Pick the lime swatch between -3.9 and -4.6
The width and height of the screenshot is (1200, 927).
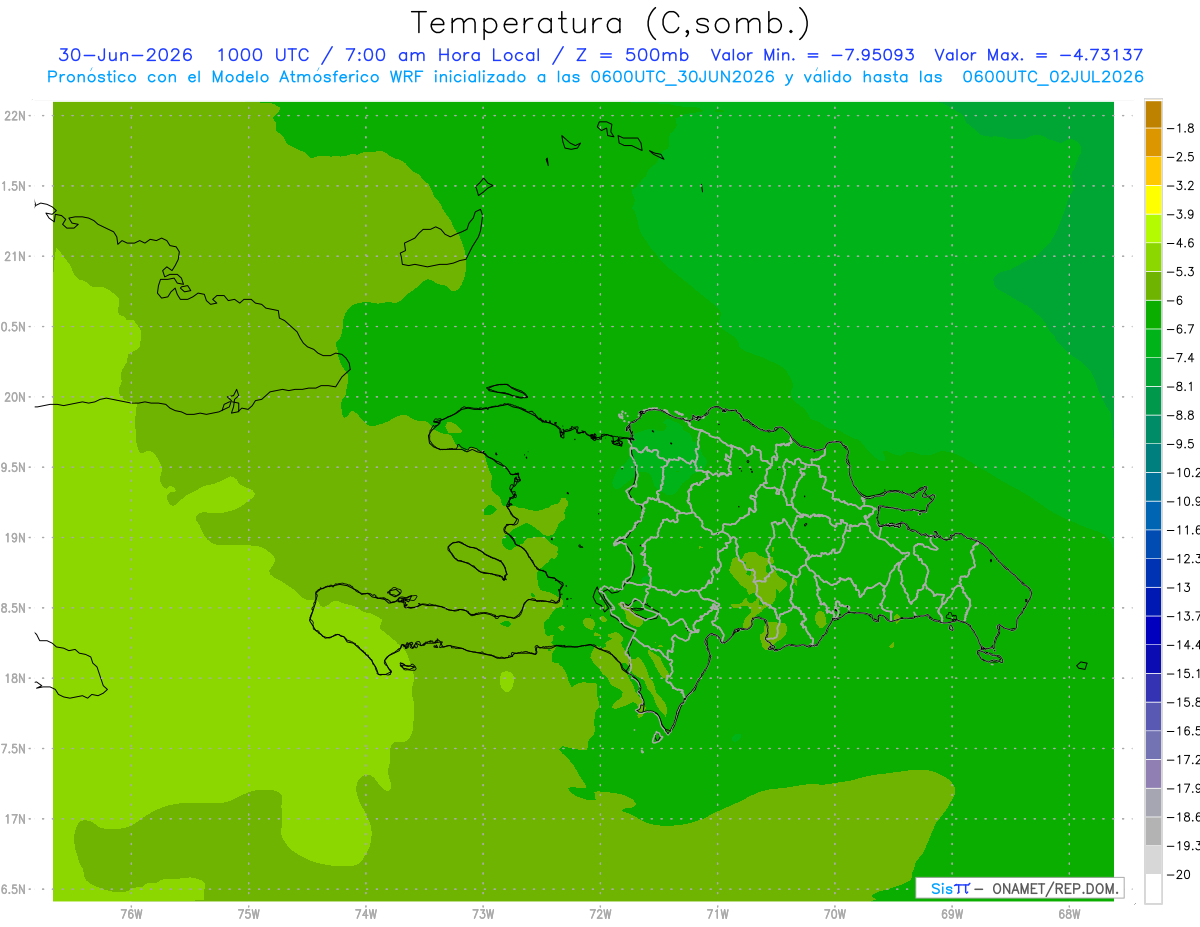tap(1153, 228)
